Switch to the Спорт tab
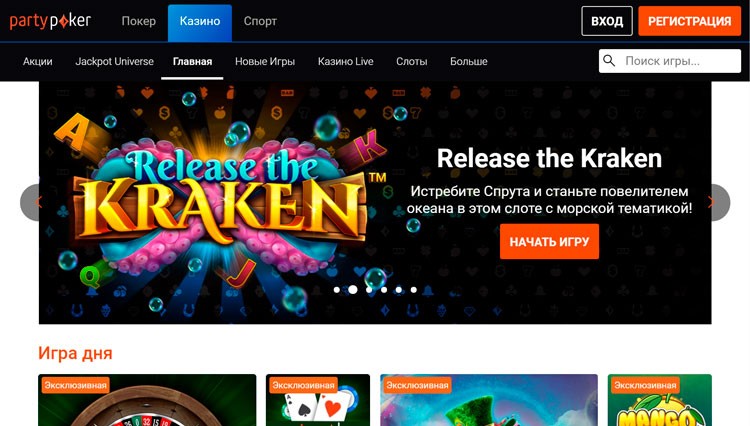Viewport: 750px width, 426px height. (x=260, y=21)
